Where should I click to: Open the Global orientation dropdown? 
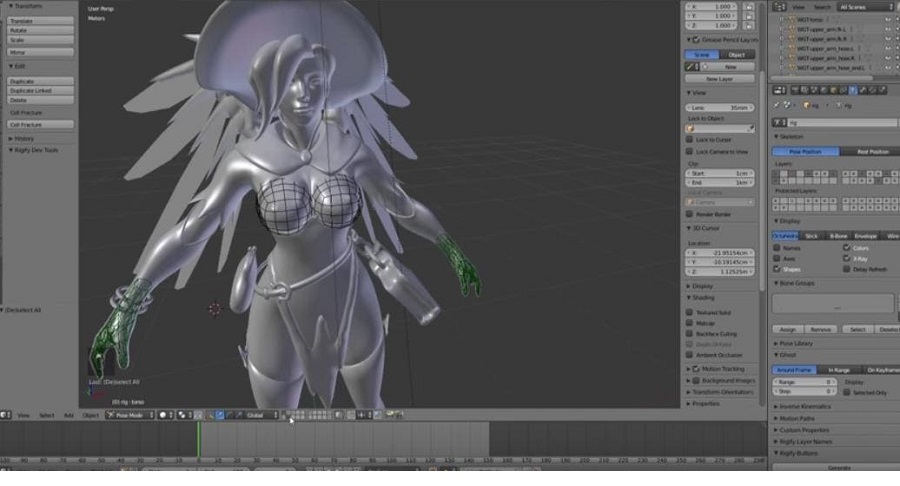pos(261,415)
